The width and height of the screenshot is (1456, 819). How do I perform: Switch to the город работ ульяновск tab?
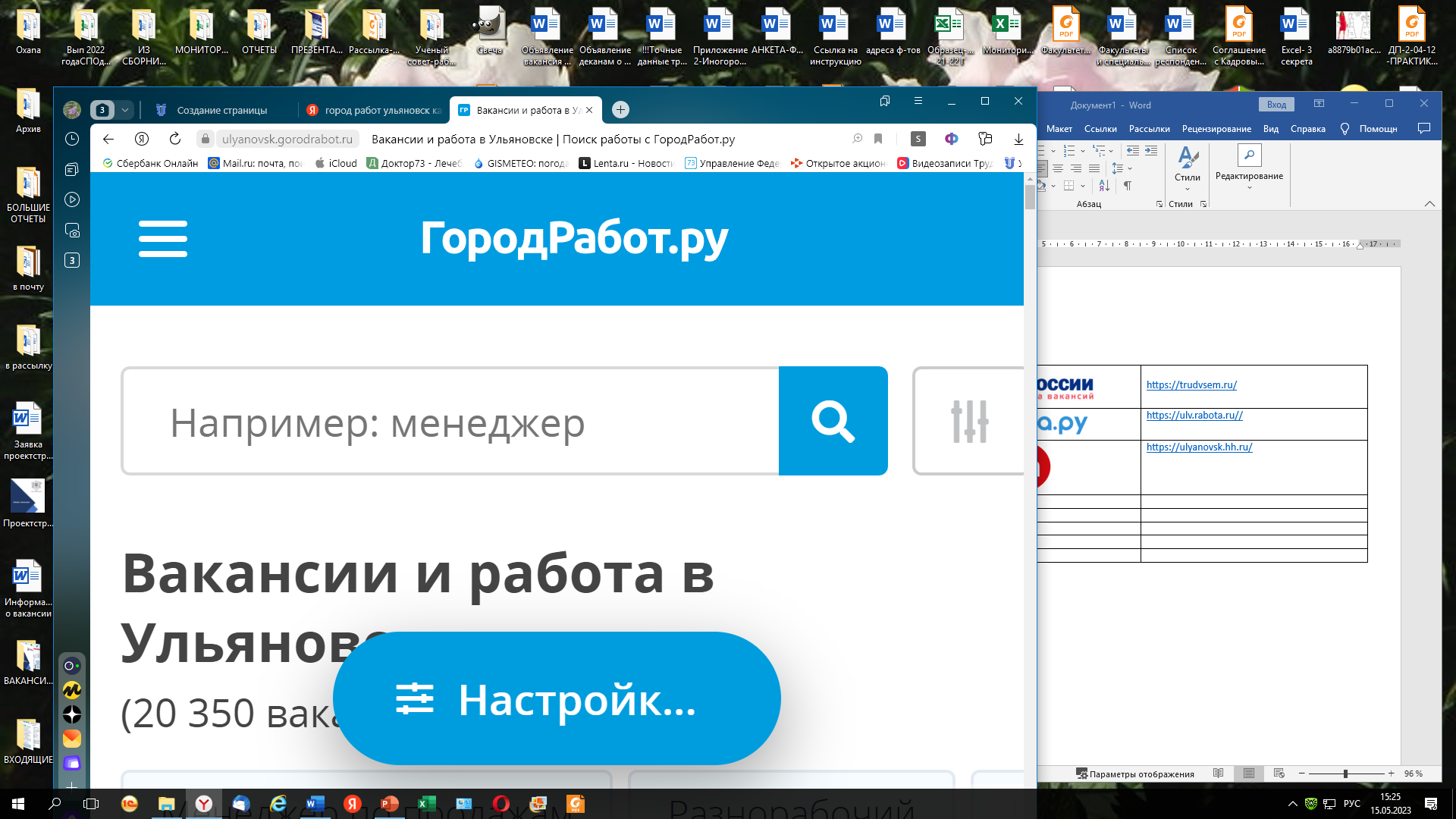pos(375,110)
